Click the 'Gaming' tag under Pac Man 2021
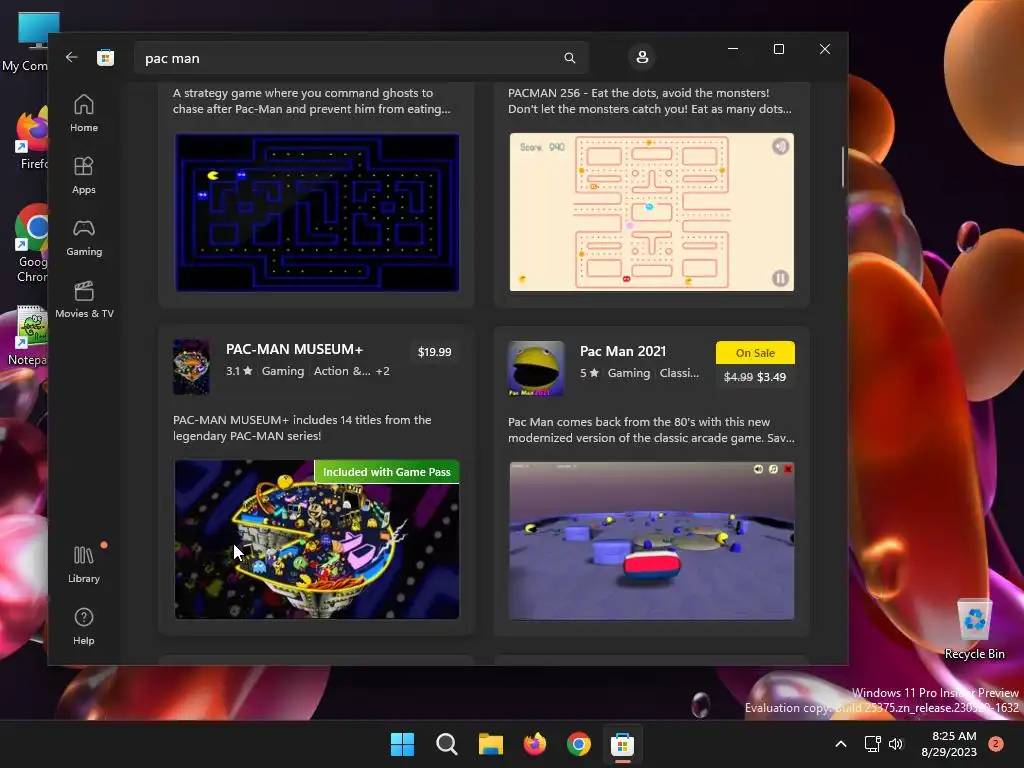This screenshot has height=768, width=1024. (x=628, y=373)
